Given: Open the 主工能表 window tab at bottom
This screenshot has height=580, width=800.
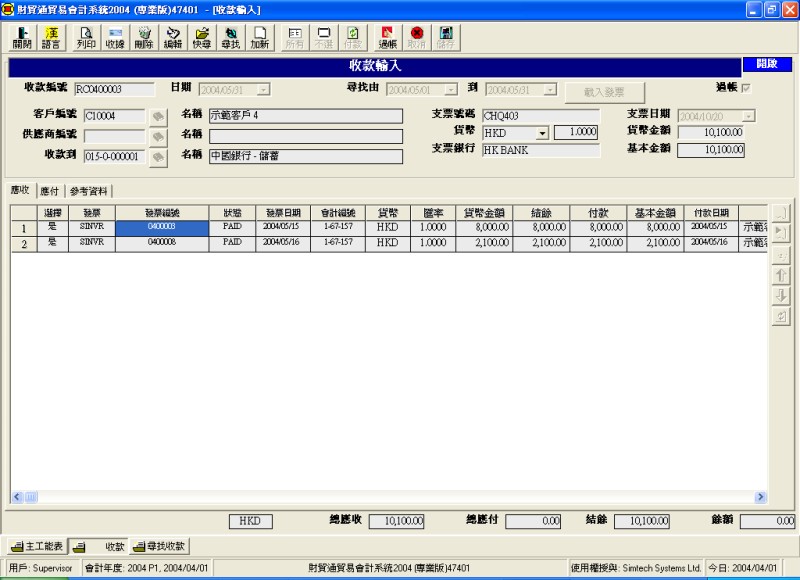Looking at the screenshot, I should [x=38, y=546].
